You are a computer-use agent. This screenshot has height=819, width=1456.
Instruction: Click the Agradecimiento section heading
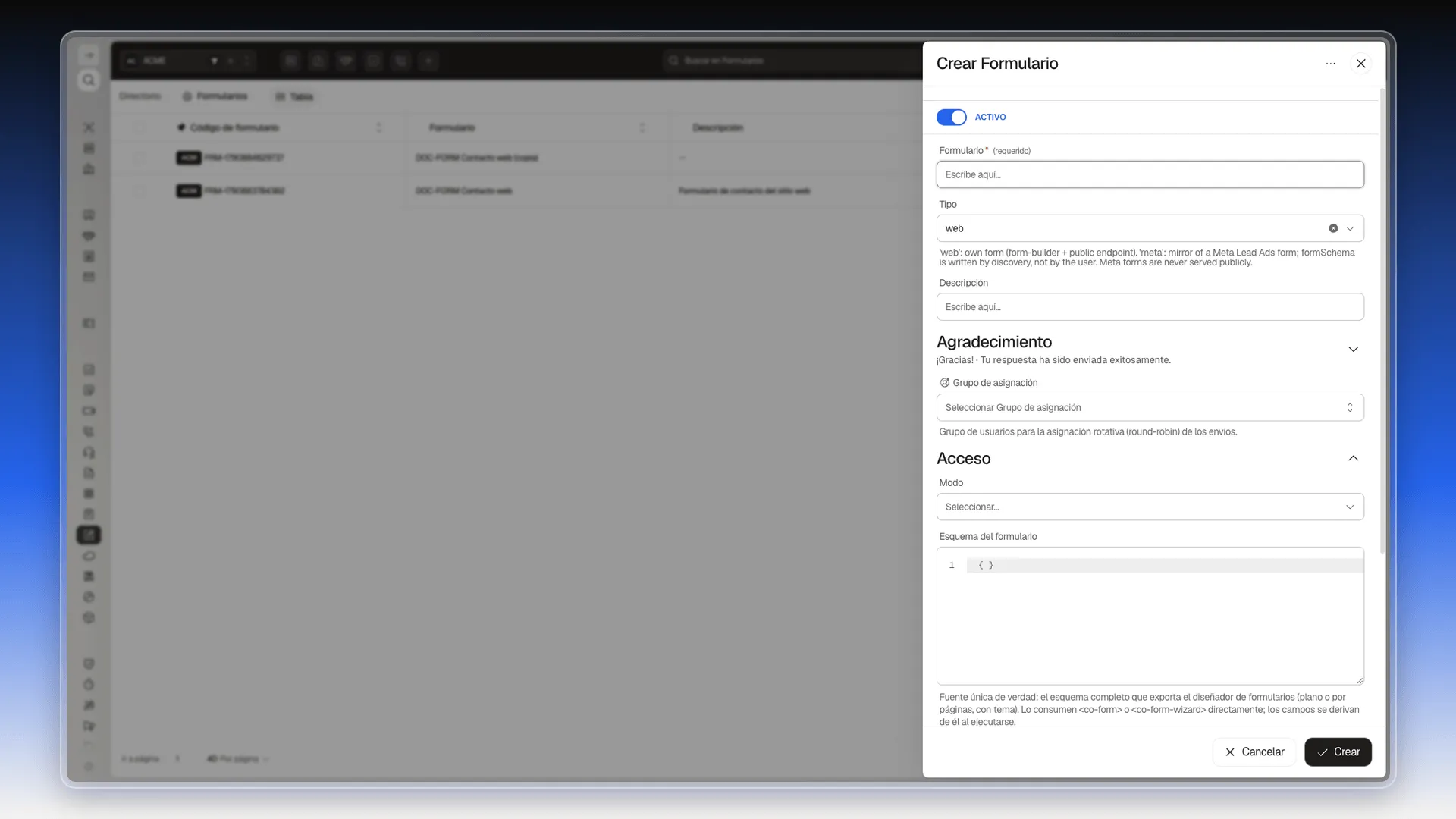coord(993,342)
